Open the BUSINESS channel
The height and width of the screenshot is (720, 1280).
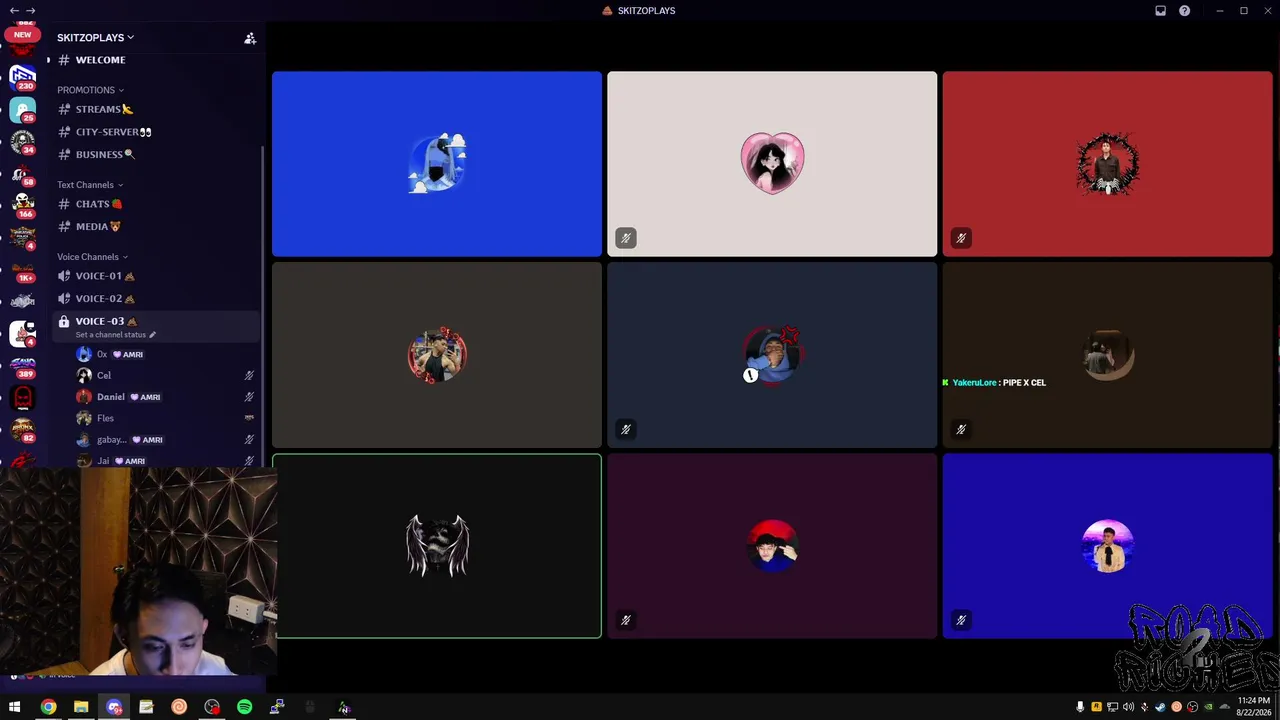156,155
